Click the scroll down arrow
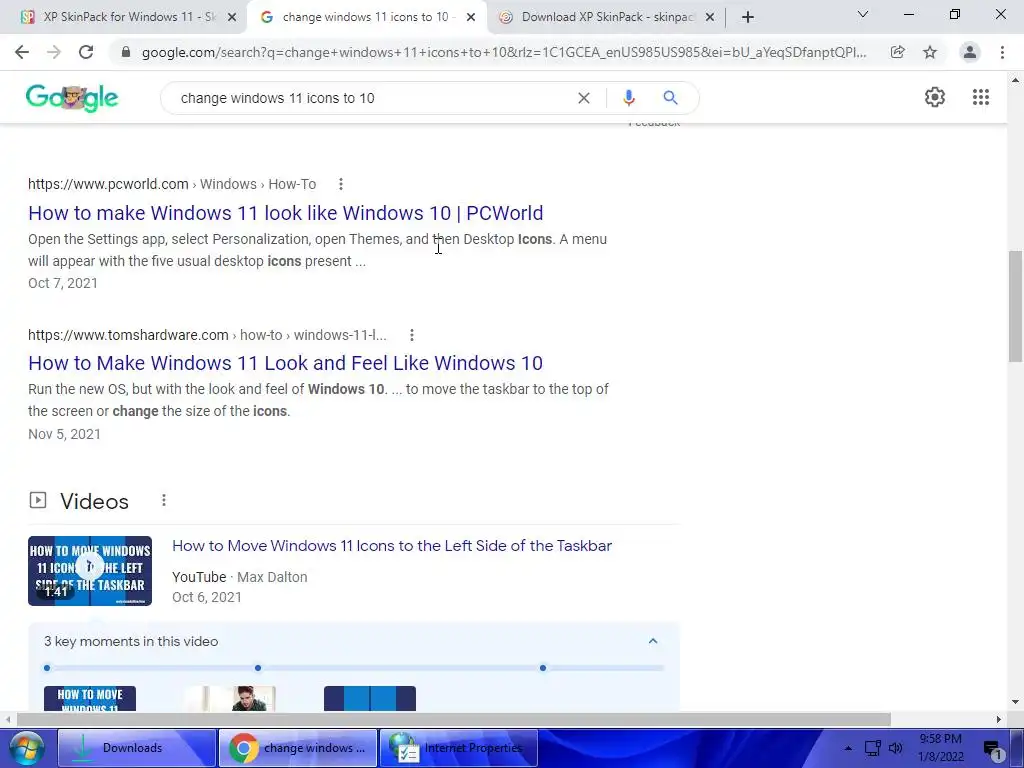The image size is (1024, 768). pyautogui.click(x=1016, y=702)
